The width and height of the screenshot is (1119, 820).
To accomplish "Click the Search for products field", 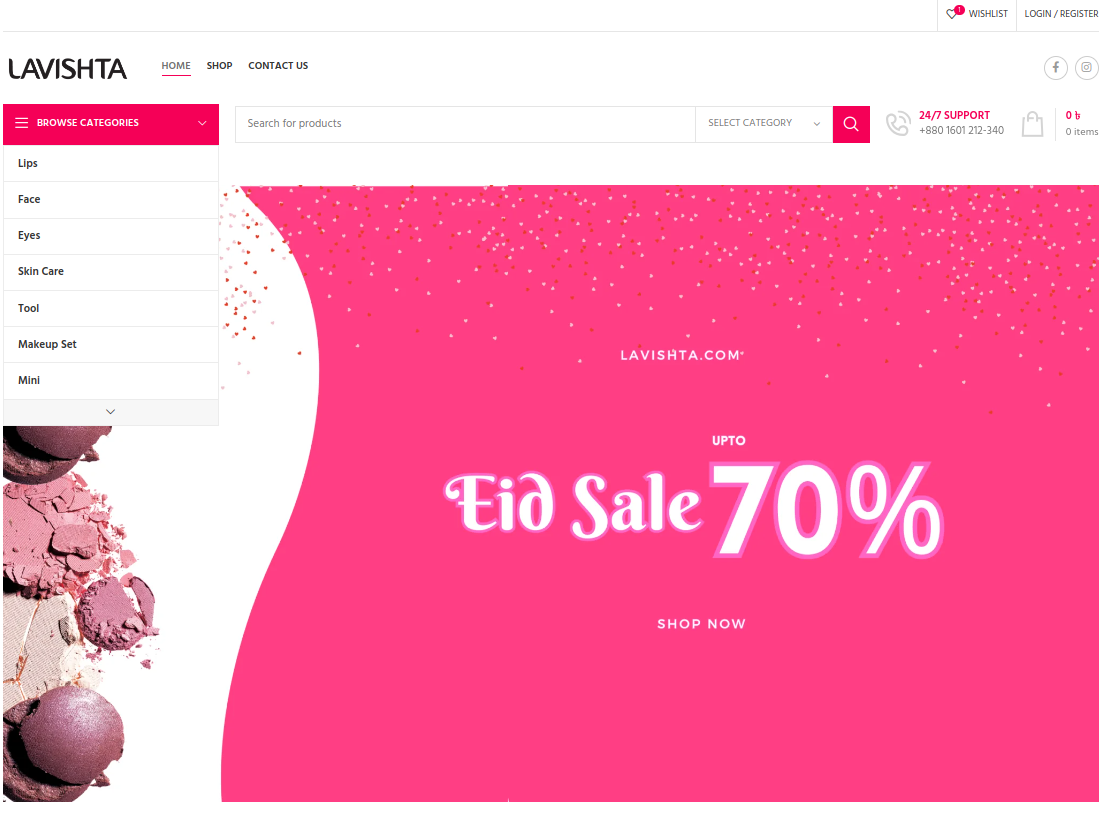I will pos(465,124).
